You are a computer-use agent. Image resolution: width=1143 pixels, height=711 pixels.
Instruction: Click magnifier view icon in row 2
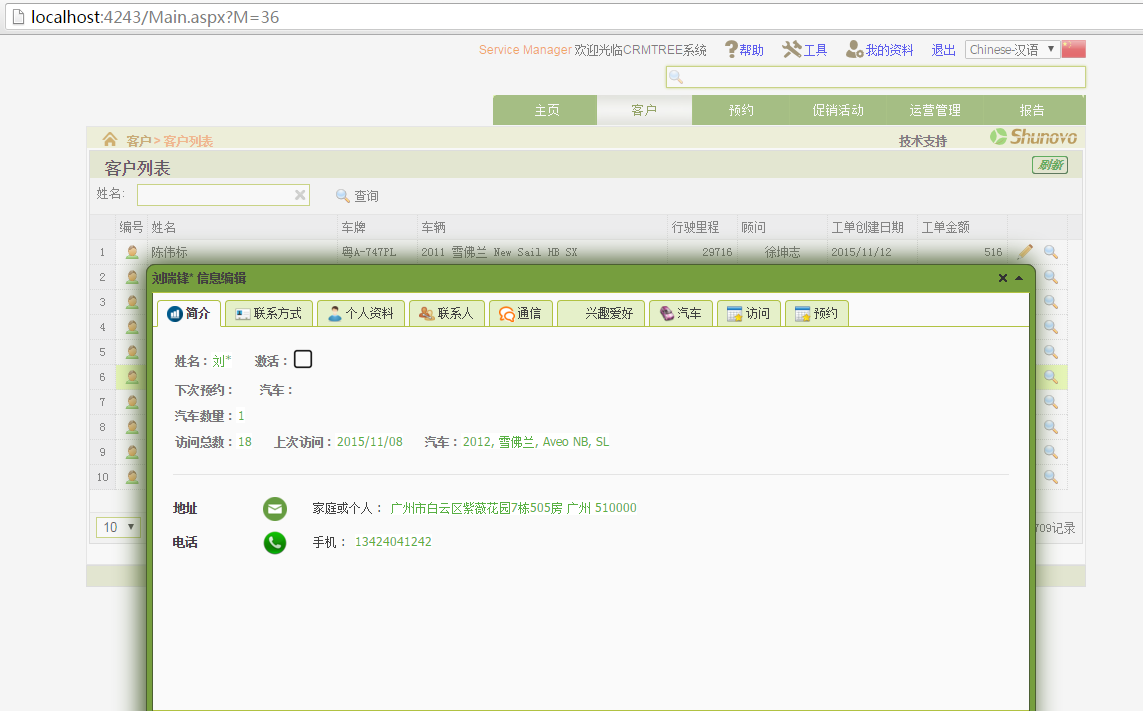click(x=1050, y=276)
